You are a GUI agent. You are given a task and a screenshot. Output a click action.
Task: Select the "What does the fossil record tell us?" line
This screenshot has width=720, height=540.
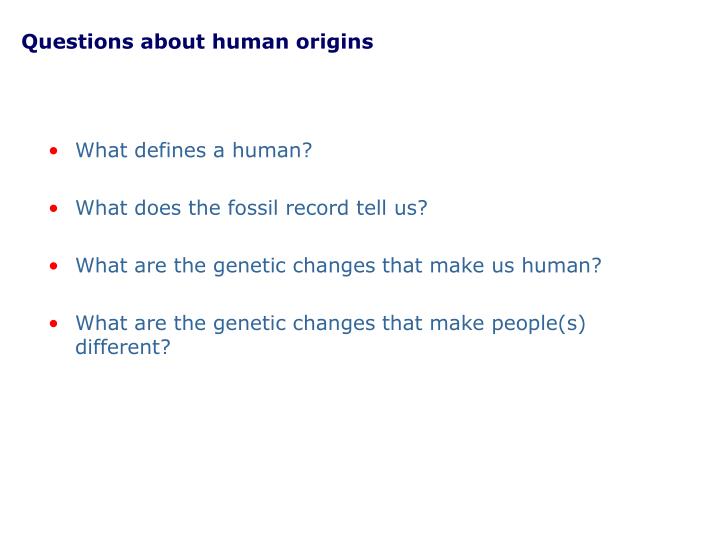click(252, 208)
